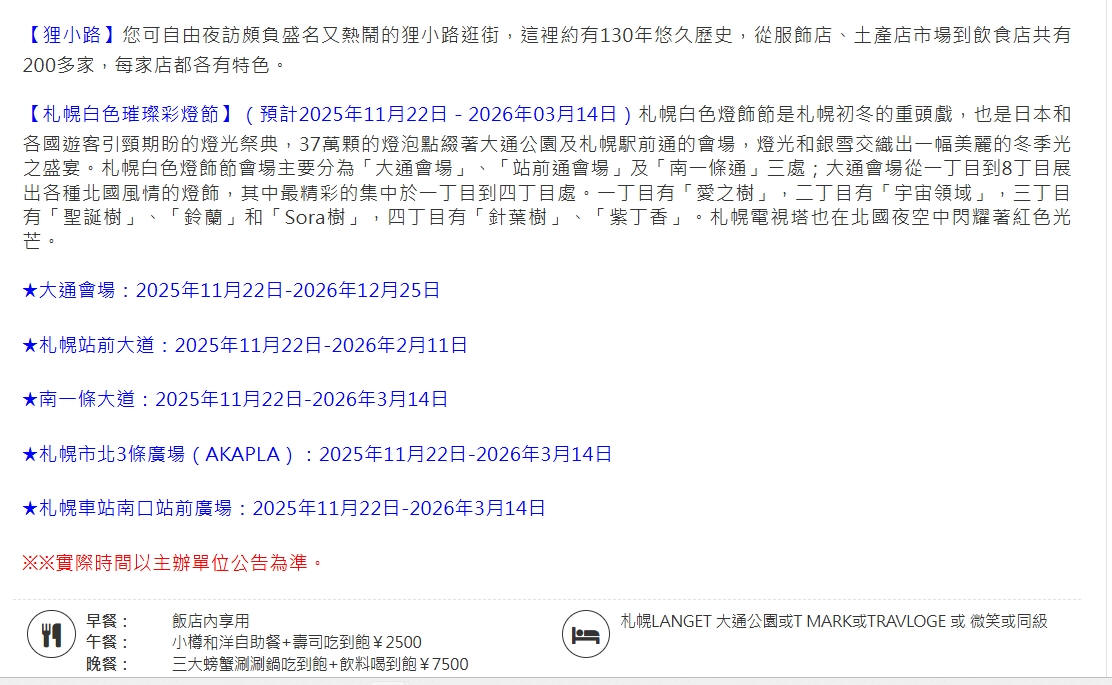Click the 札幌LANGET hotel name text
The image size is (1112, 685).
click(x=833, y=621)
